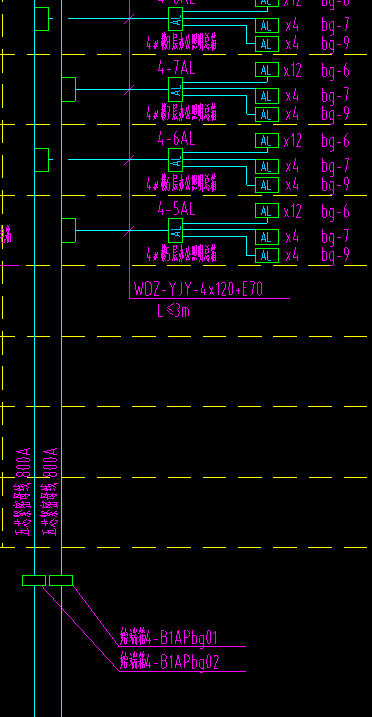Select the green tap-off box feeding 4-5AL
The height and width of the screenshot is (717, 372).
point(69,230)
